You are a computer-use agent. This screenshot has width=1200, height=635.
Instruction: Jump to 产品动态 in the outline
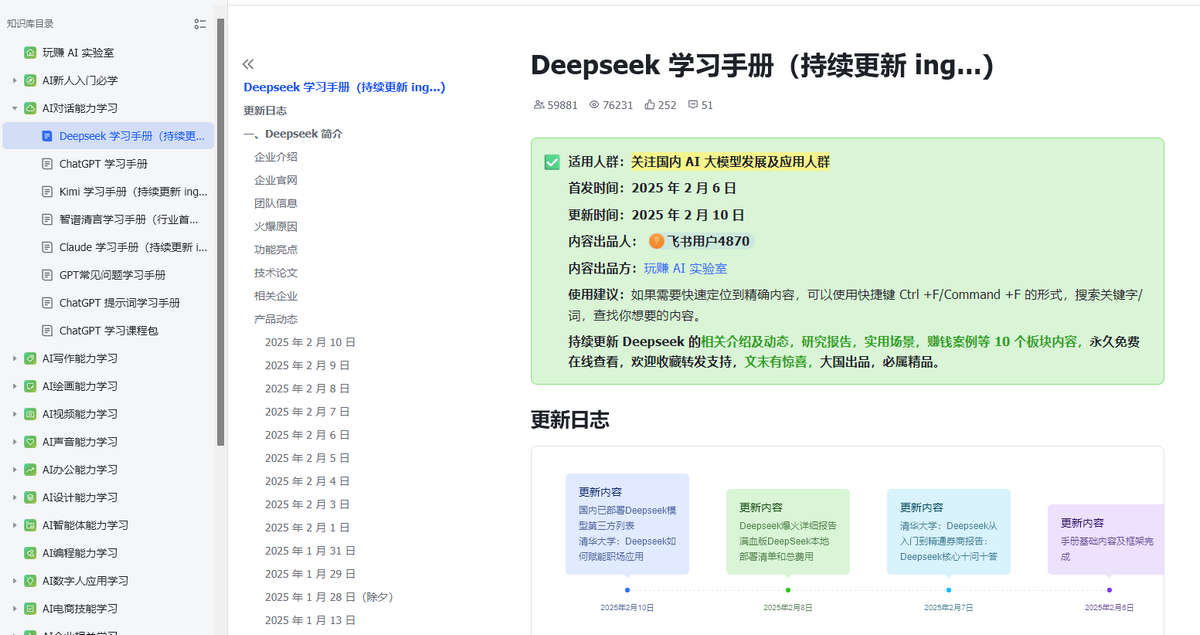tap(276, 319)
